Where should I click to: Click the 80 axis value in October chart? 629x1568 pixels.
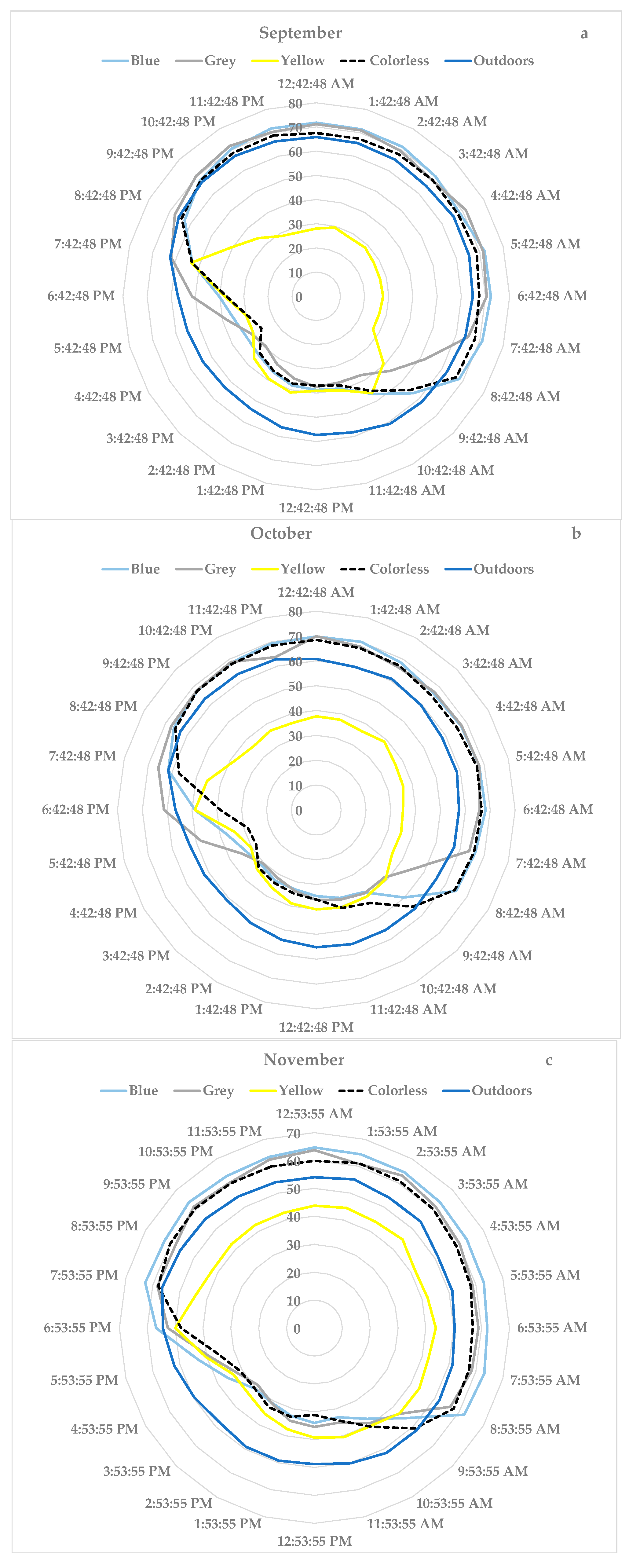[x=295, y=612]
